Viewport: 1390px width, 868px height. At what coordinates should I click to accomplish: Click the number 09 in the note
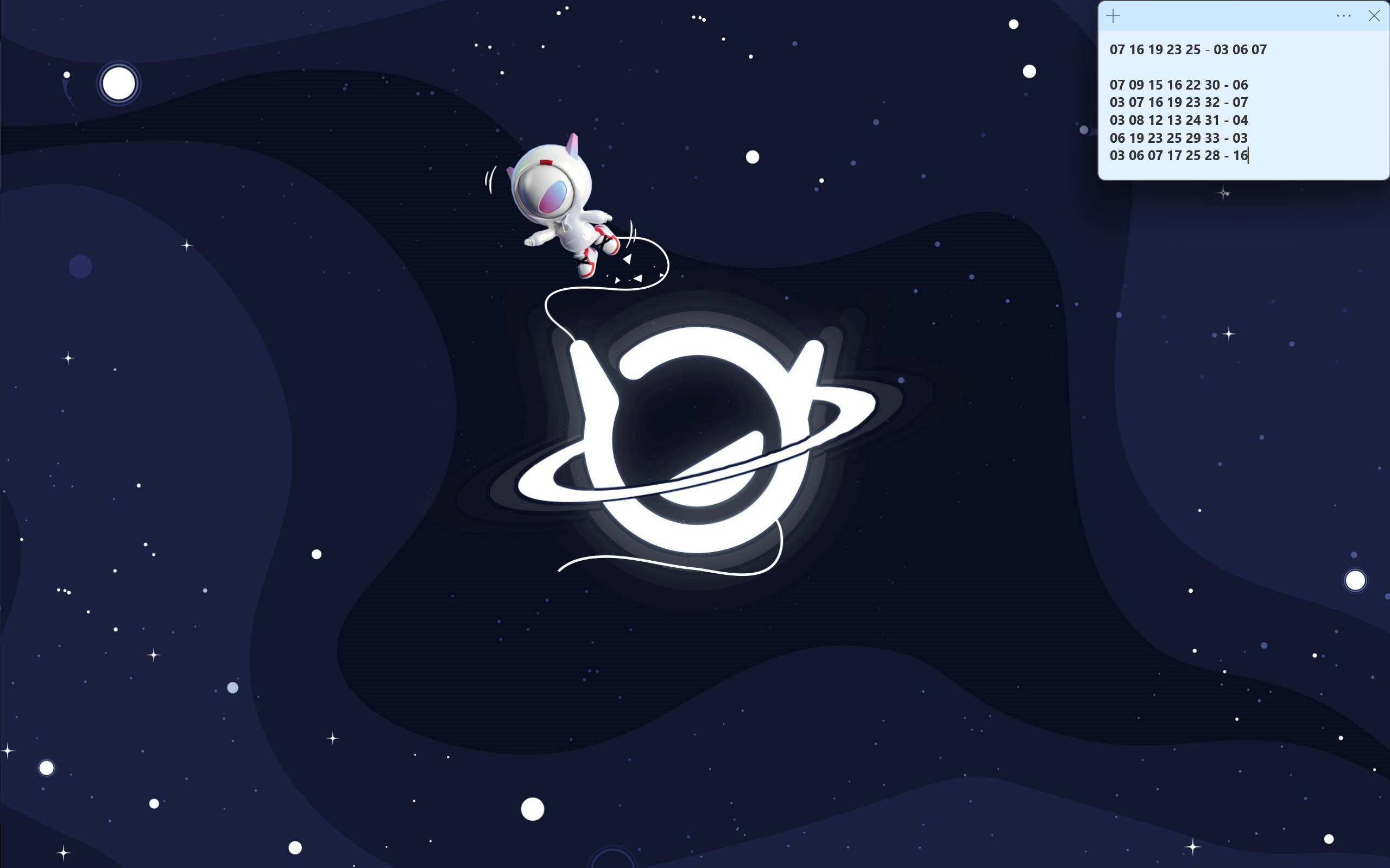click(1136, 85)
